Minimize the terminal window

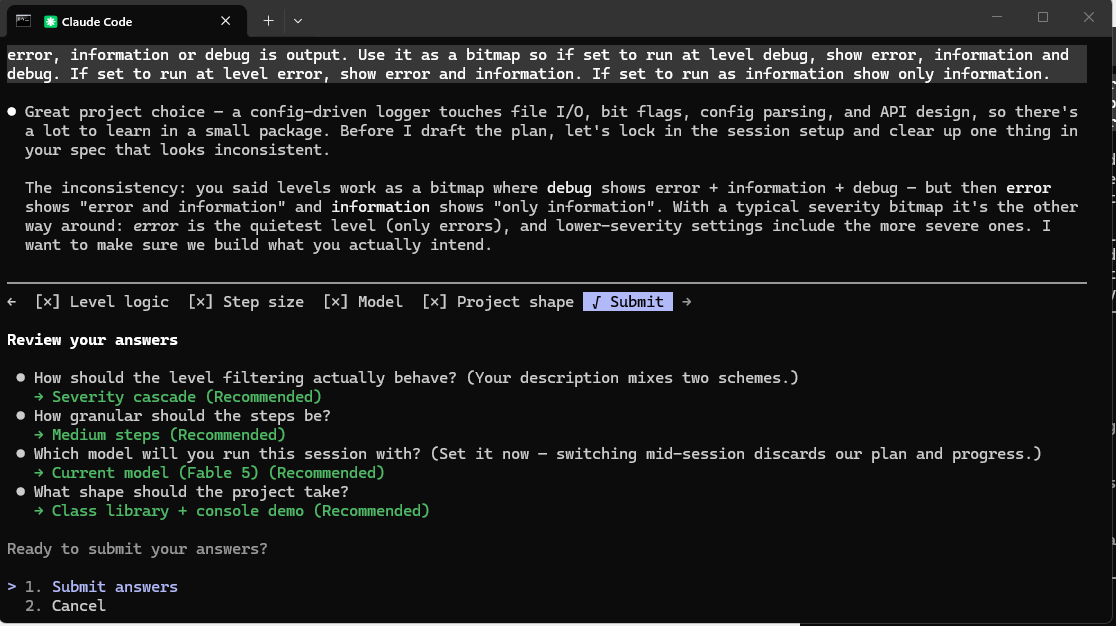(x=997, y=18)
